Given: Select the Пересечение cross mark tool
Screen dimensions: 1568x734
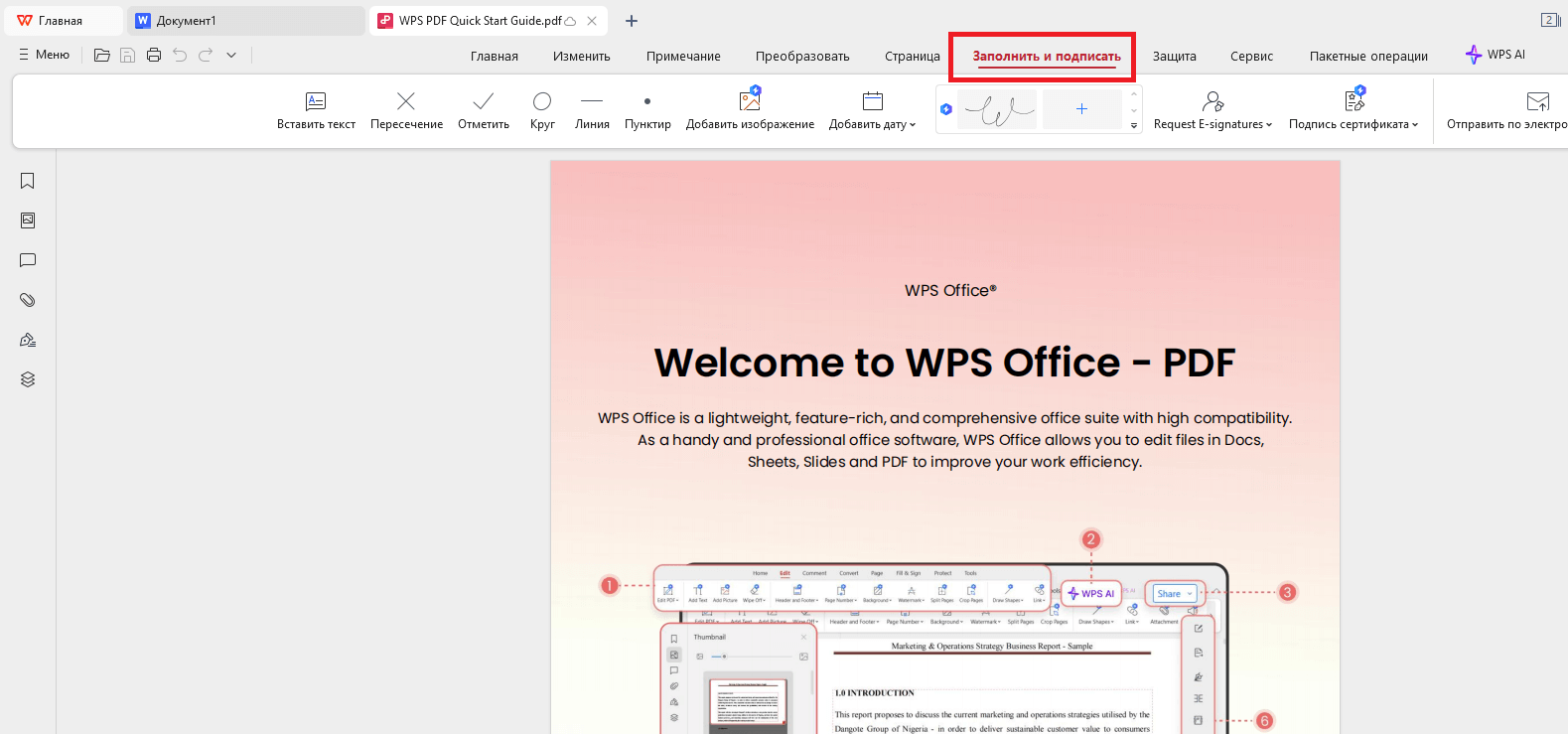Looking at the screenshot, I should coord(406,110).
